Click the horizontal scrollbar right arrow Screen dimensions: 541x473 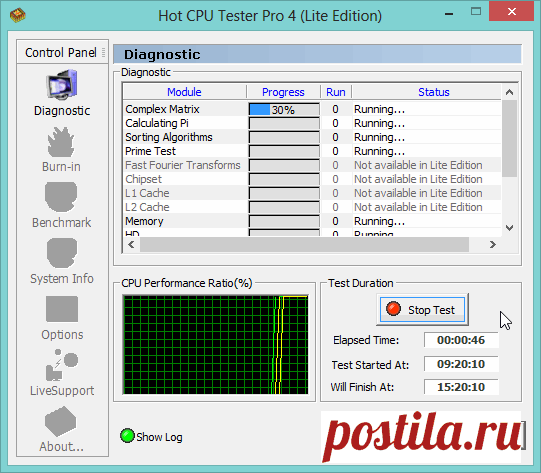(x=493, y=245)
